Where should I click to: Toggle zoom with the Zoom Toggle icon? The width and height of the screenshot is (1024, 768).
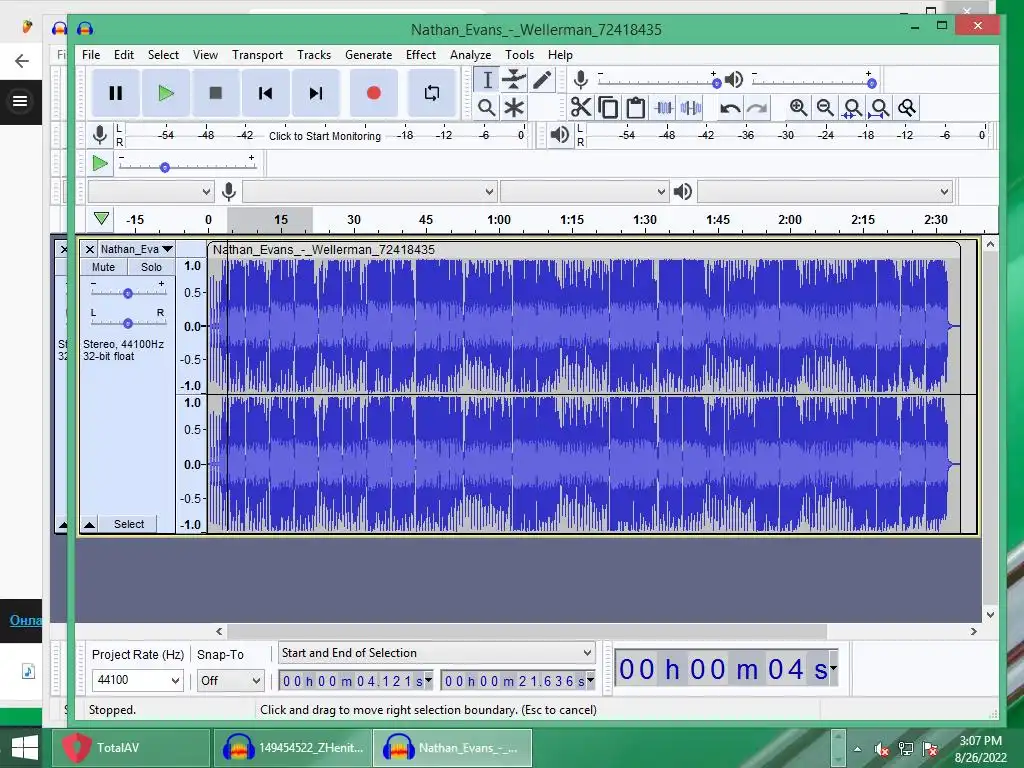(906, 108)
